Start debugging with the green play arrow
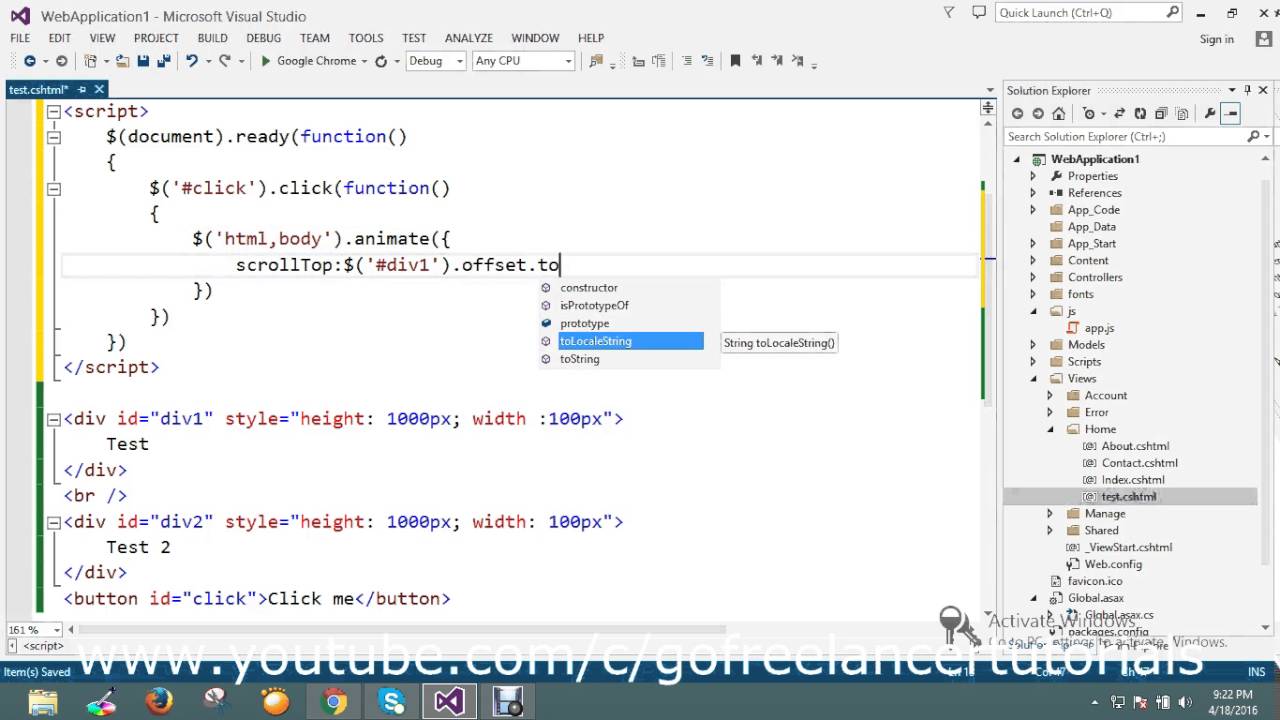Image resolution: width=1280 pixels, height=720 pixels. click(266, 61)
